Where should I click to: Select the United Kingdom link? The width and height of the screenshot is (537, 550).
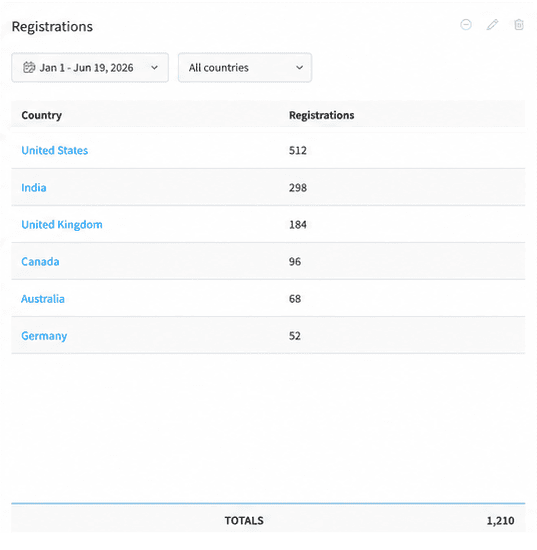click(x=62, y=224)
